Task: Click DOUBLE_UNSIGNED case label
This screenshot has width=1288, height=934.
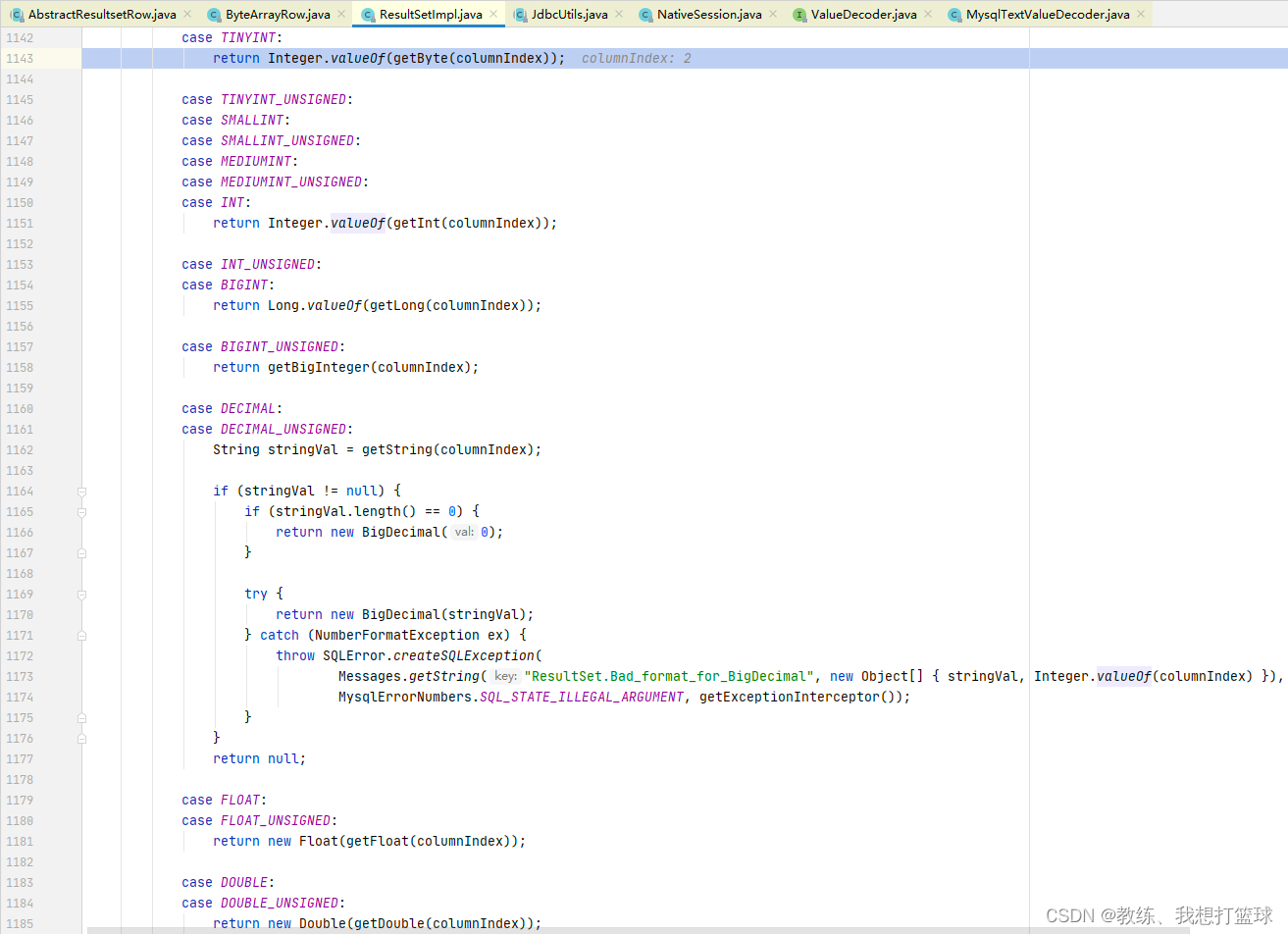Action: (x=280, y=904)
